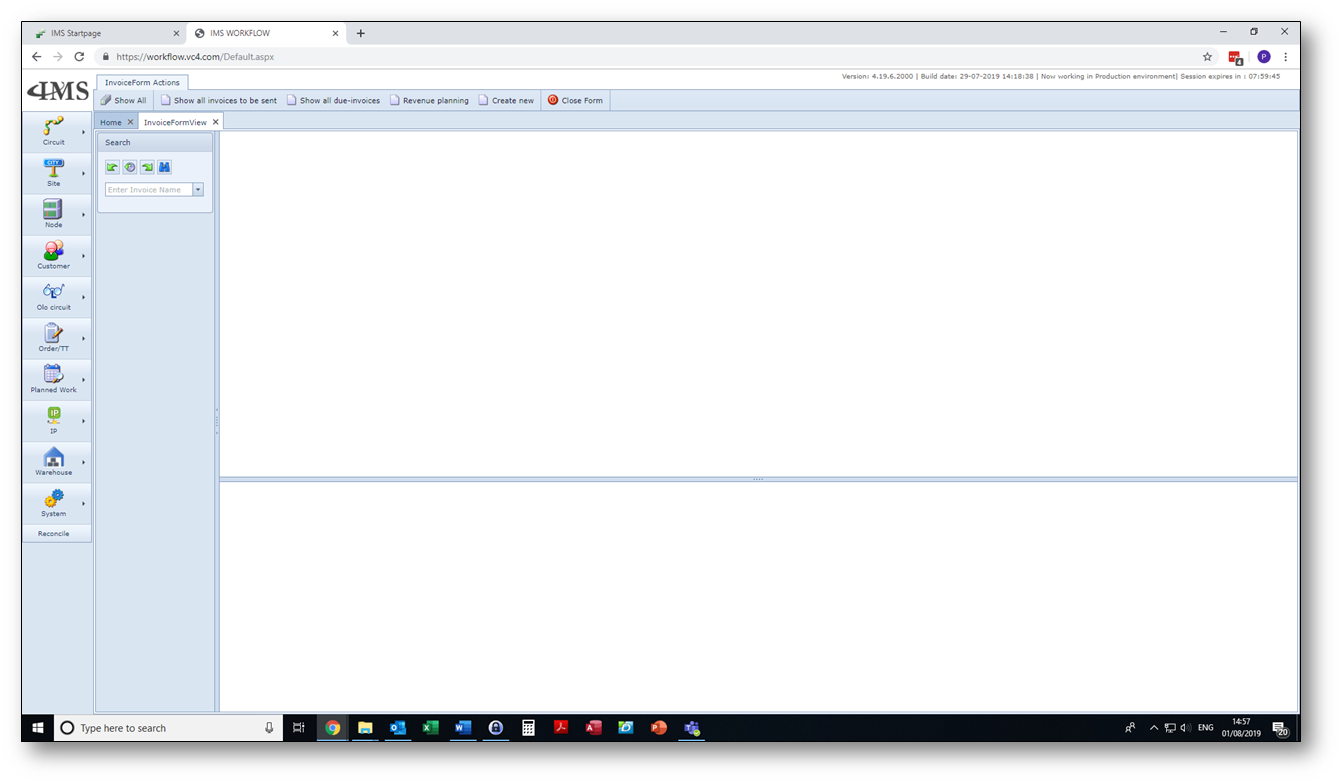Click the green forward-arrow search icon
Image resolution: width=1343 pixels, height=784 pixels.
click(147, 167)
